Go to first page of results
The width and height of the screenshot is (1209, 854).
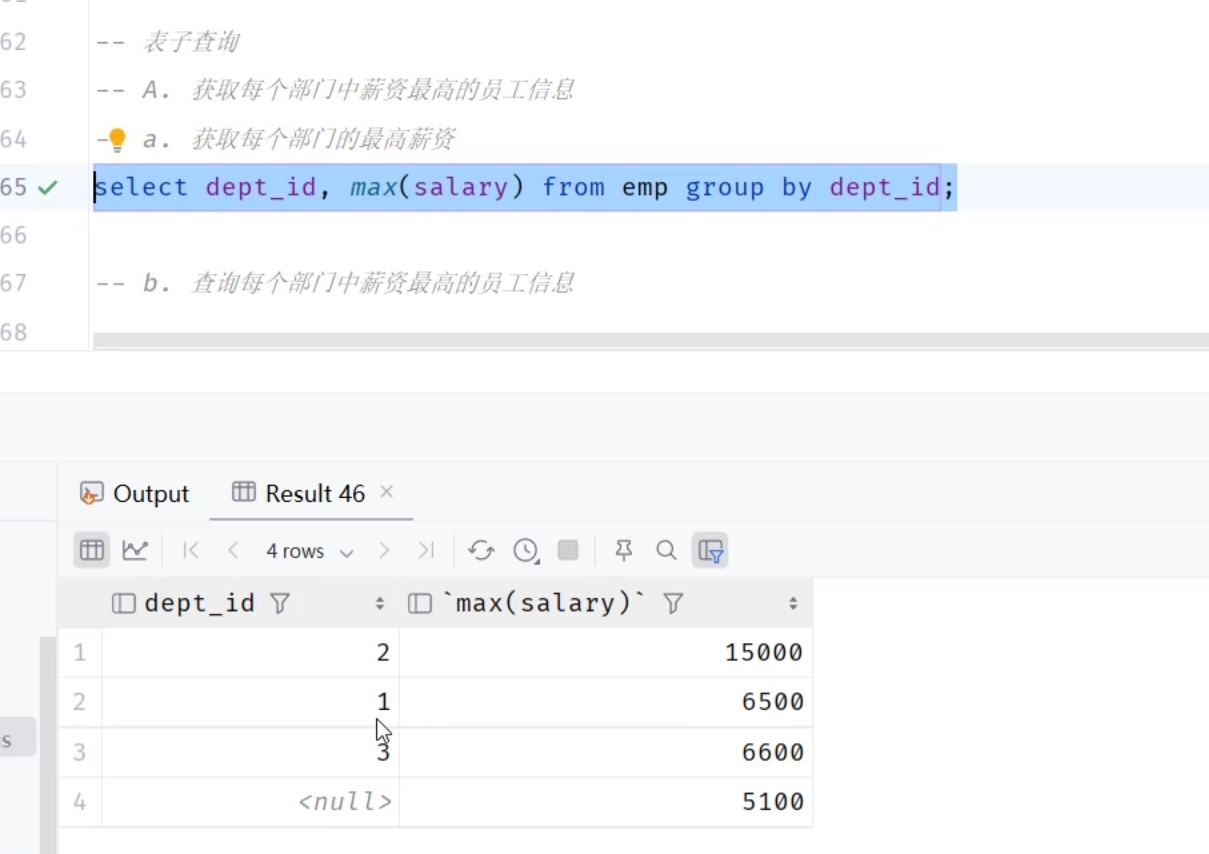tap(192, 550)
